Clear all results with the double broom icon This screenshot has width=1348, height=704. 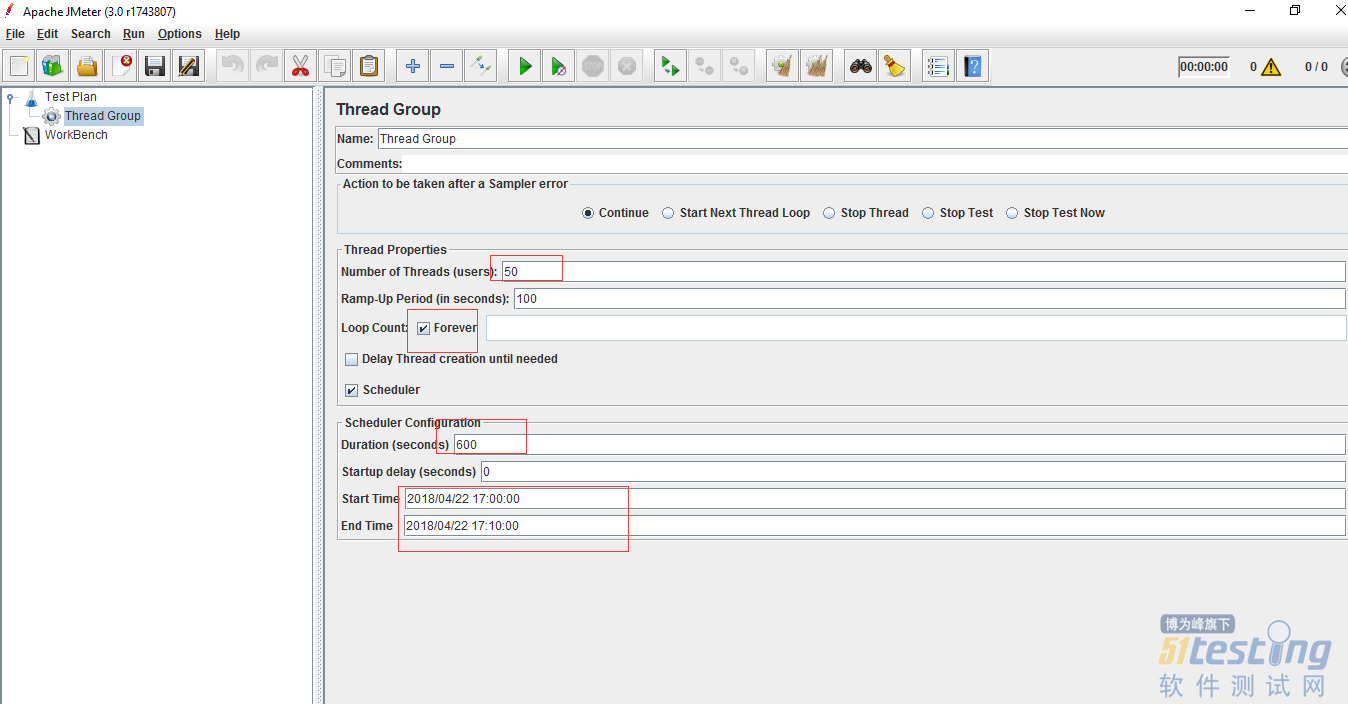tap(817, 67)
